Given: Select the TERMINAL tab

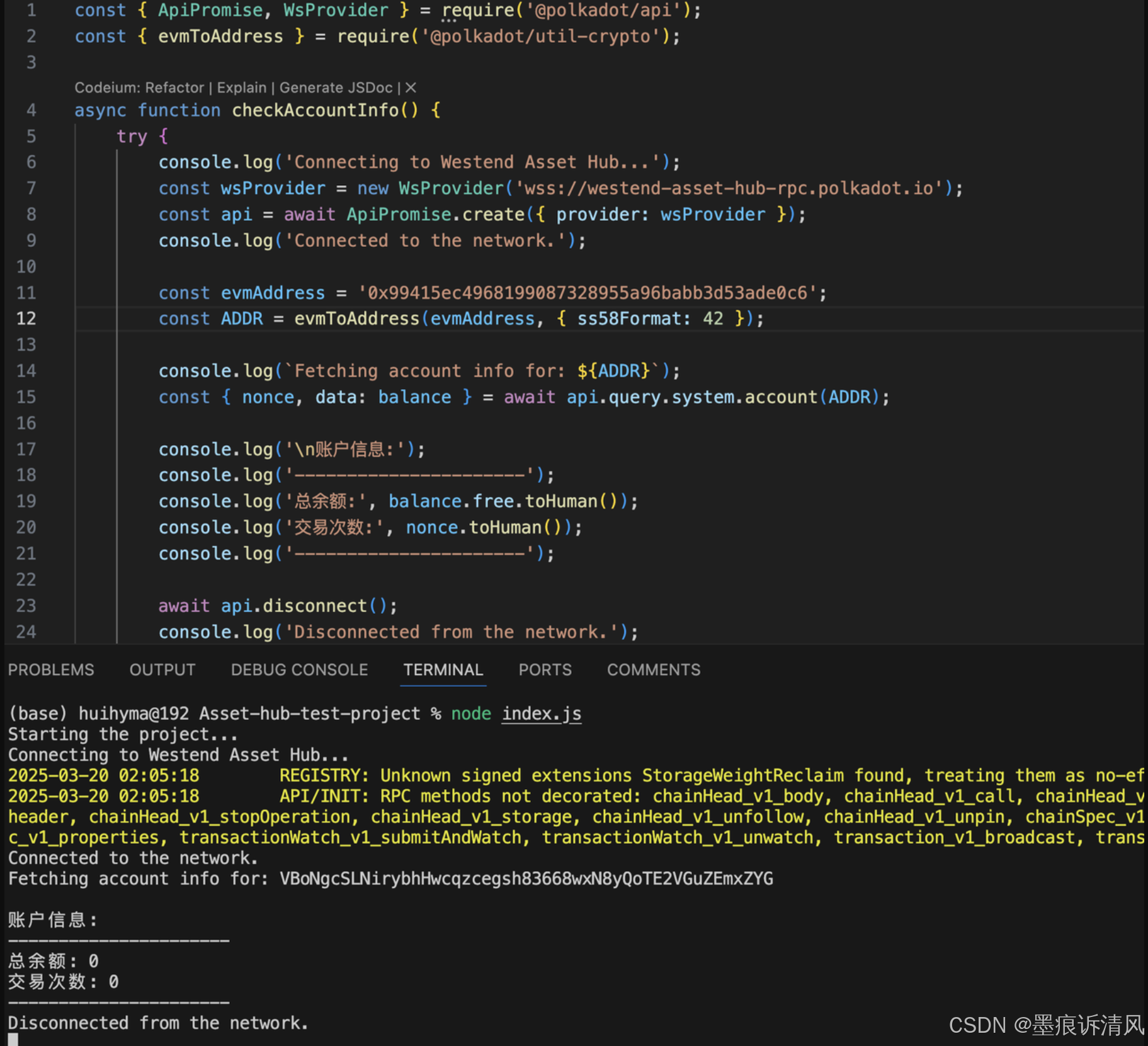Looking at the screenshot, I should (x=443, y=669).
